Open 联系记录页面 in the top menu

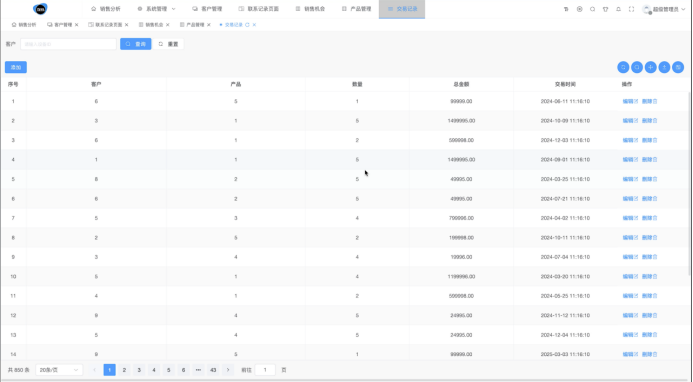pos(259,9)
